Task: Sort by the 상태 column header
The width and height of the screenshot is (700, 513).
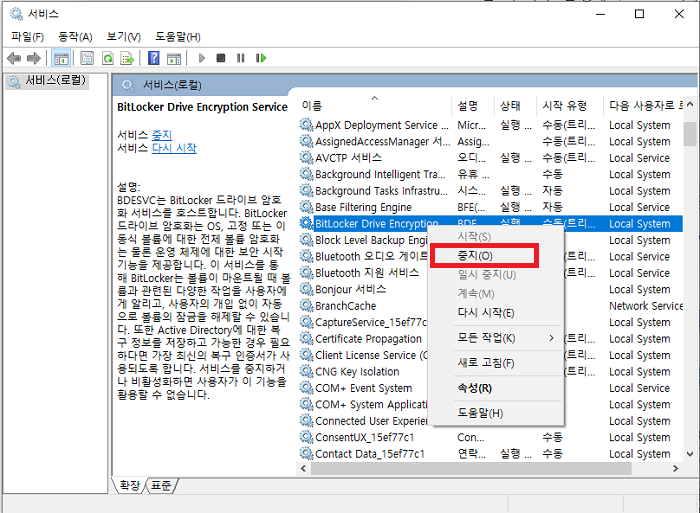Action: pyautogui.click(x=515, y=106)
